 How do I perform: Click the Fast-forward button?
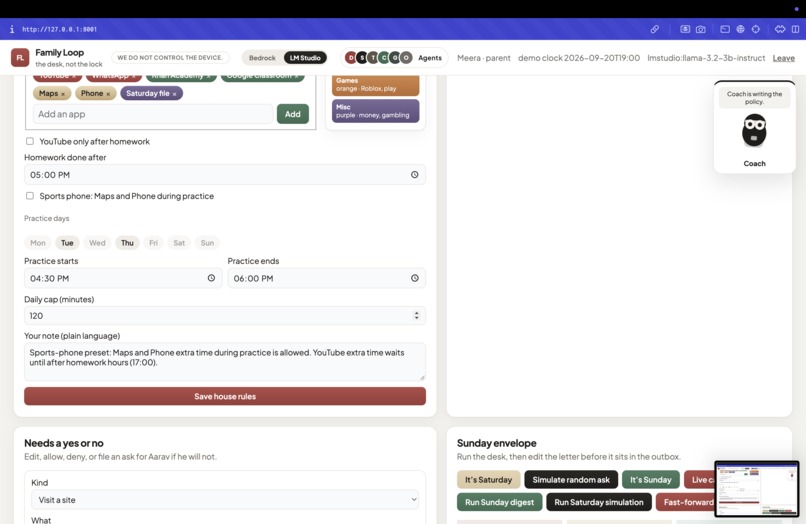click(x=685, y=502)
